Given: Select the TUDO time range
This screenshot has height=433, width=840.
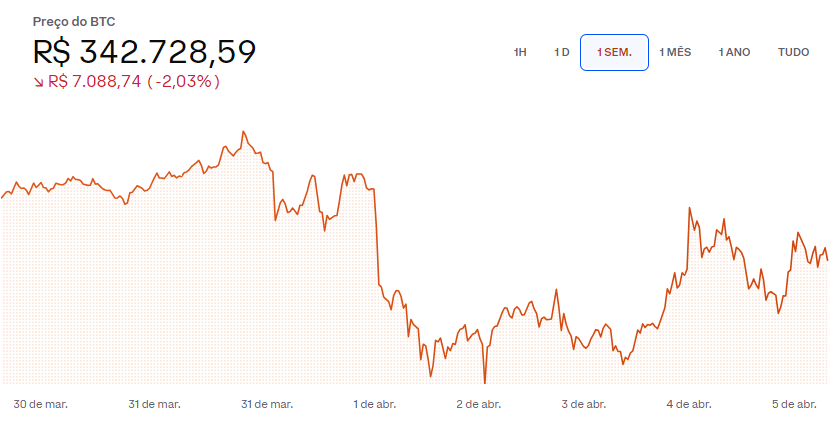Looking at the screenshot, I should (x=794, y=52).
